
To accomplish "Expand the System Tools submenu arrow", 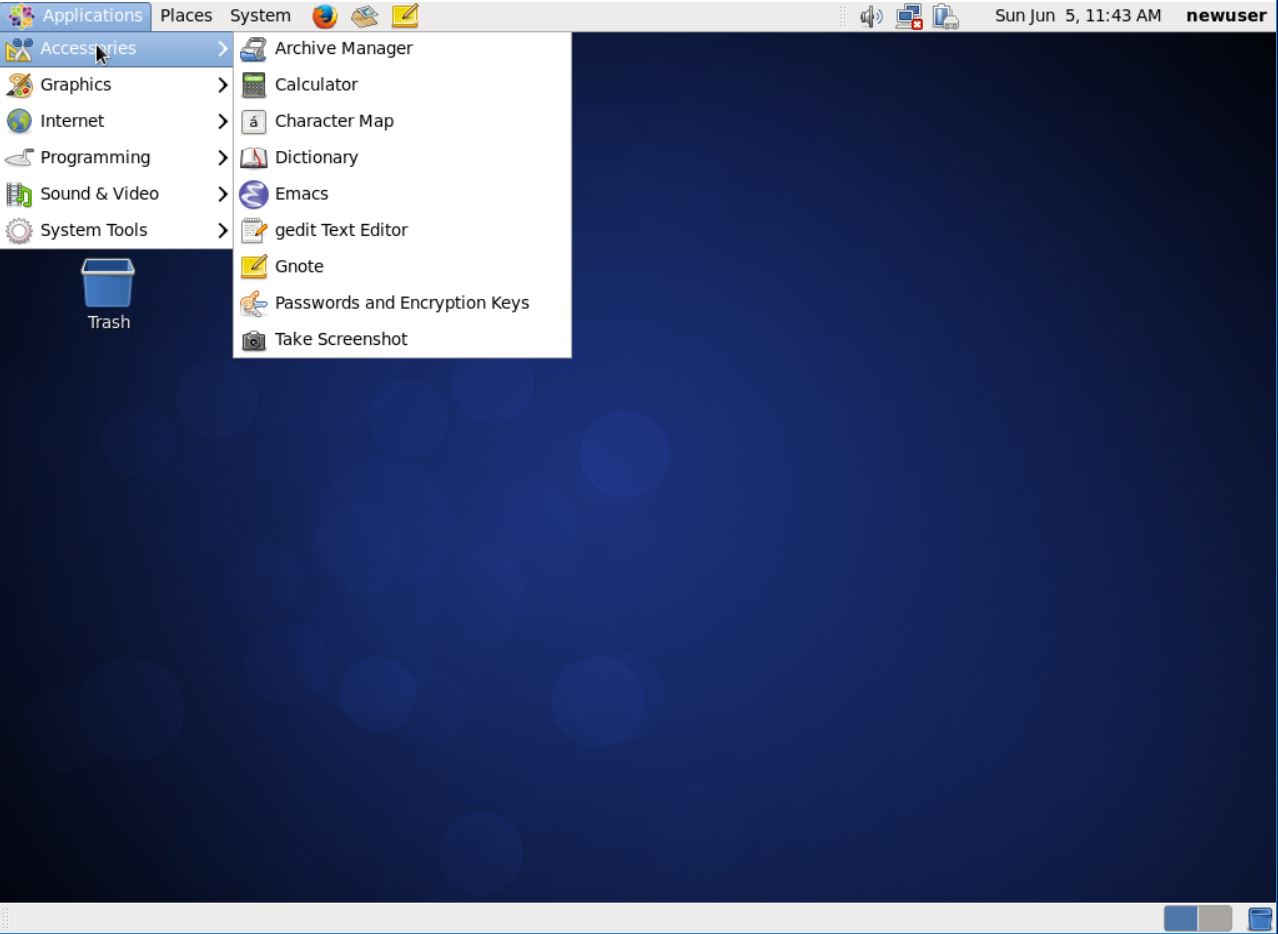I will [223, 231].
